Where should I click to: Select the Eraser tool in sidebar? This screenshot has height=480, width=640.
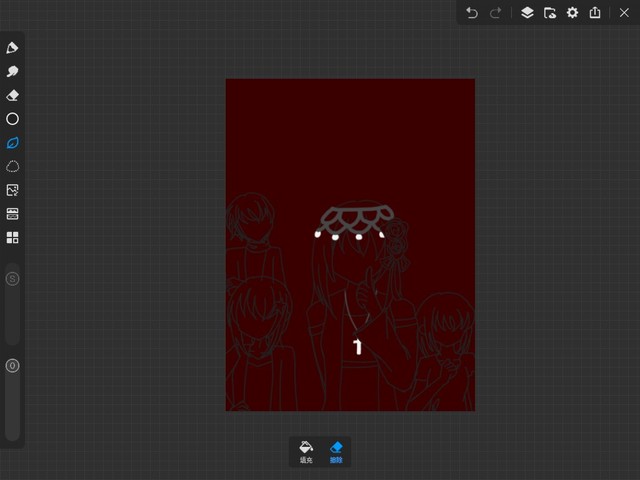point(13,96)
